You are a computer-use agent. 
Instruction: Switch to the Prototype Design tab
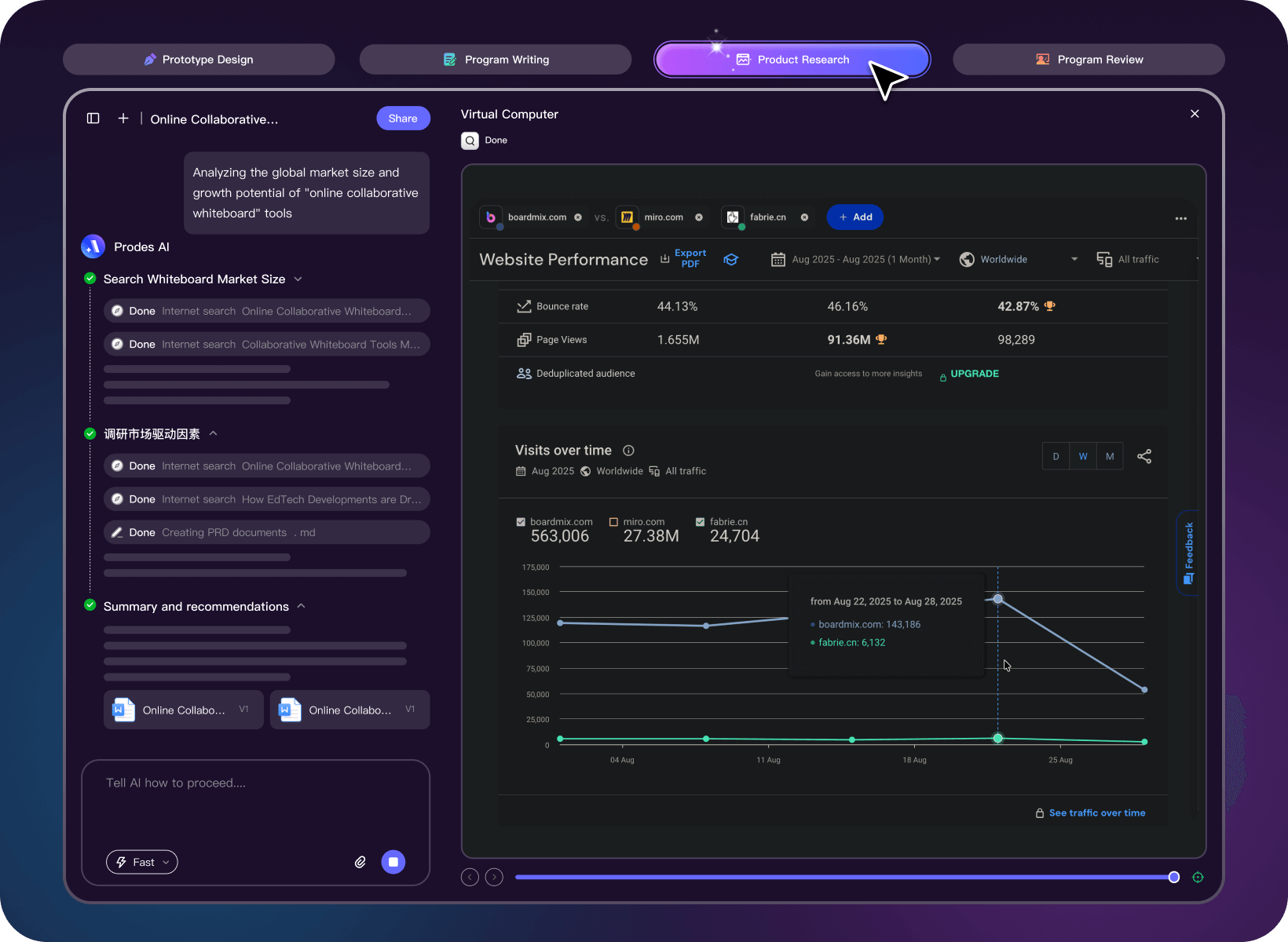(199, 60)
